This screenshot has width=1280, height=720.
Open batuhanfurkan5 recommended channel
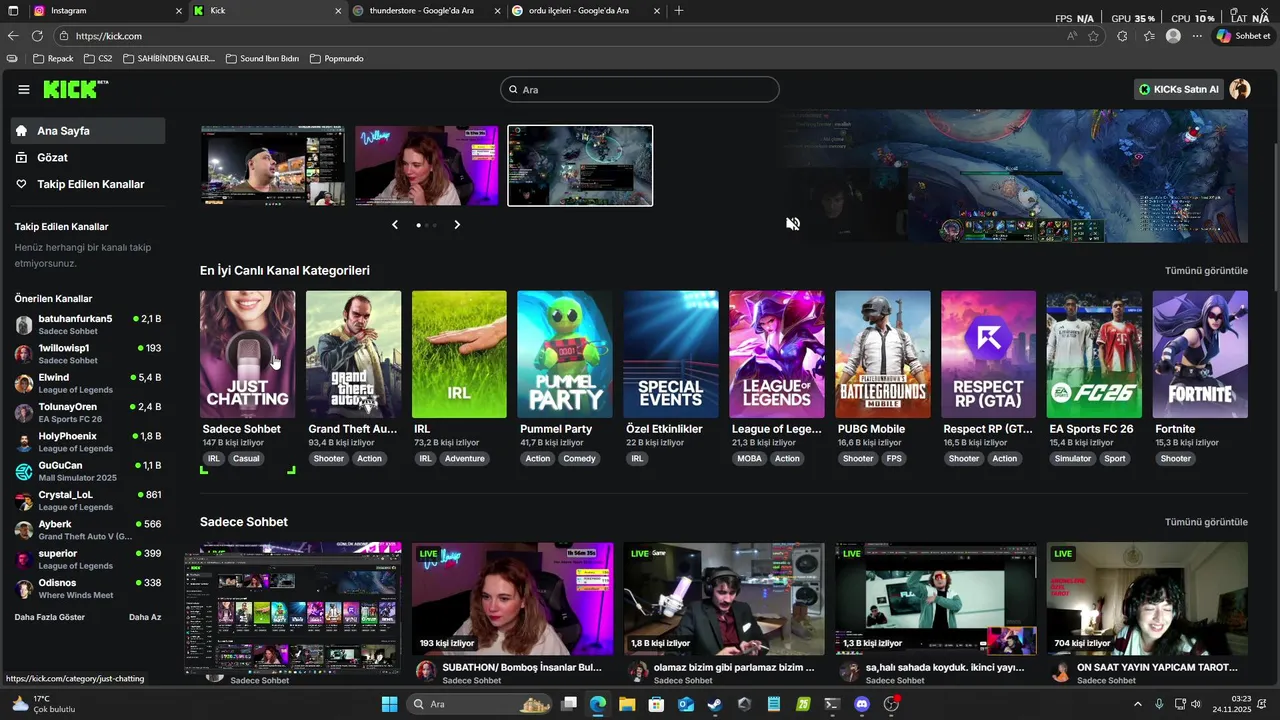tap(88, 325)
